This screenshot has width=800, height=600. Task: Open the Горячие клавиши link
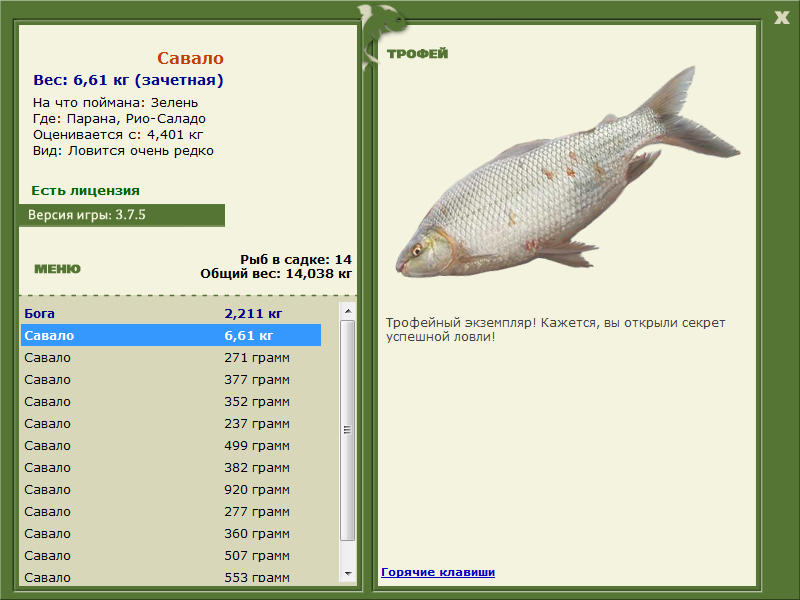click(x=438, y=572)
